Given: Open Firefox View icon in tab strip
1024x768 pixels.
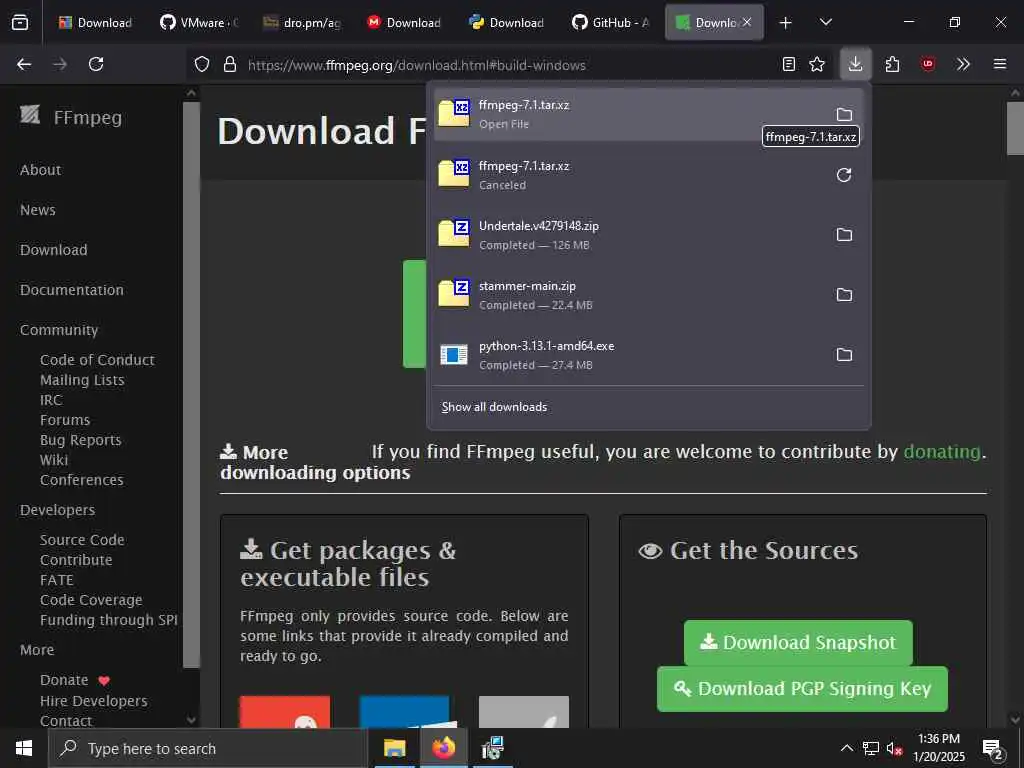Looking at the screenshot, I should point(20,23).
